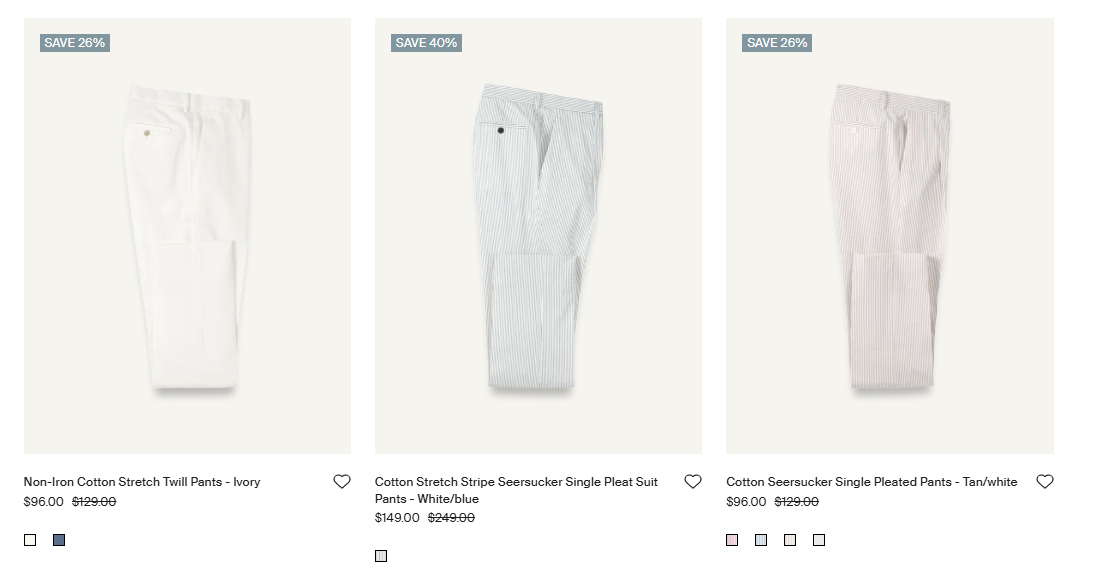The width and height of the screenshot is (1111, 585).
Task: Select the ivory color swatch on twill pants
Action: coord(31,539)
